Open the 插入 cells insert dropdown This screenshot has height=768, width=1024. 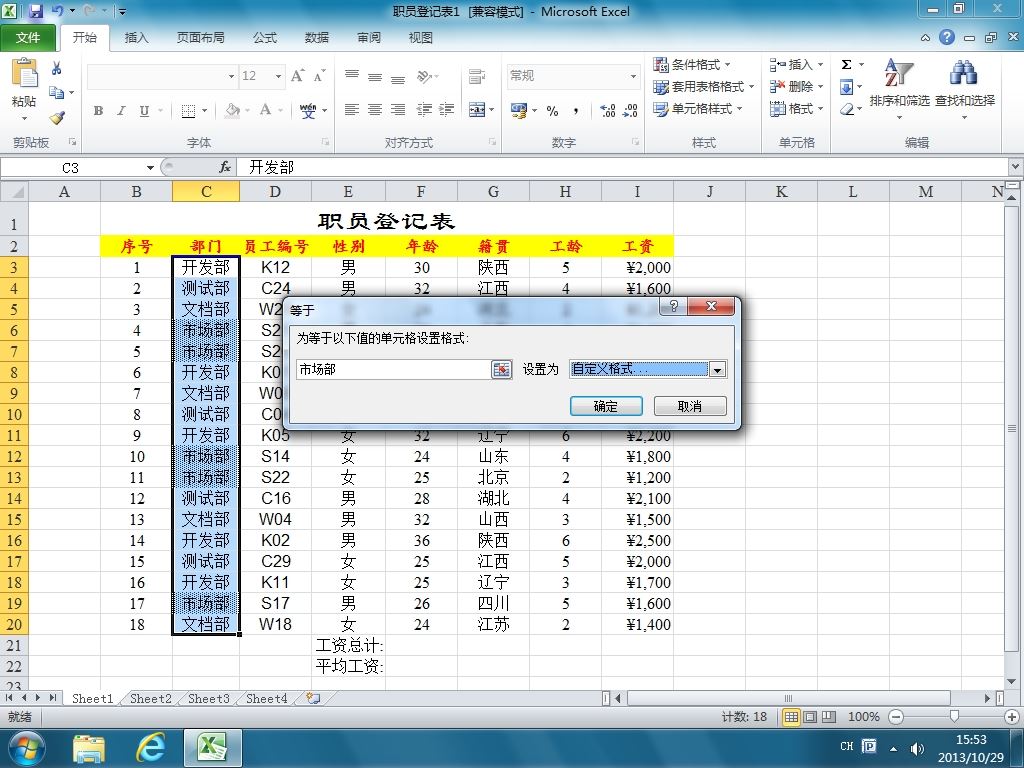[x=796, y=65]
